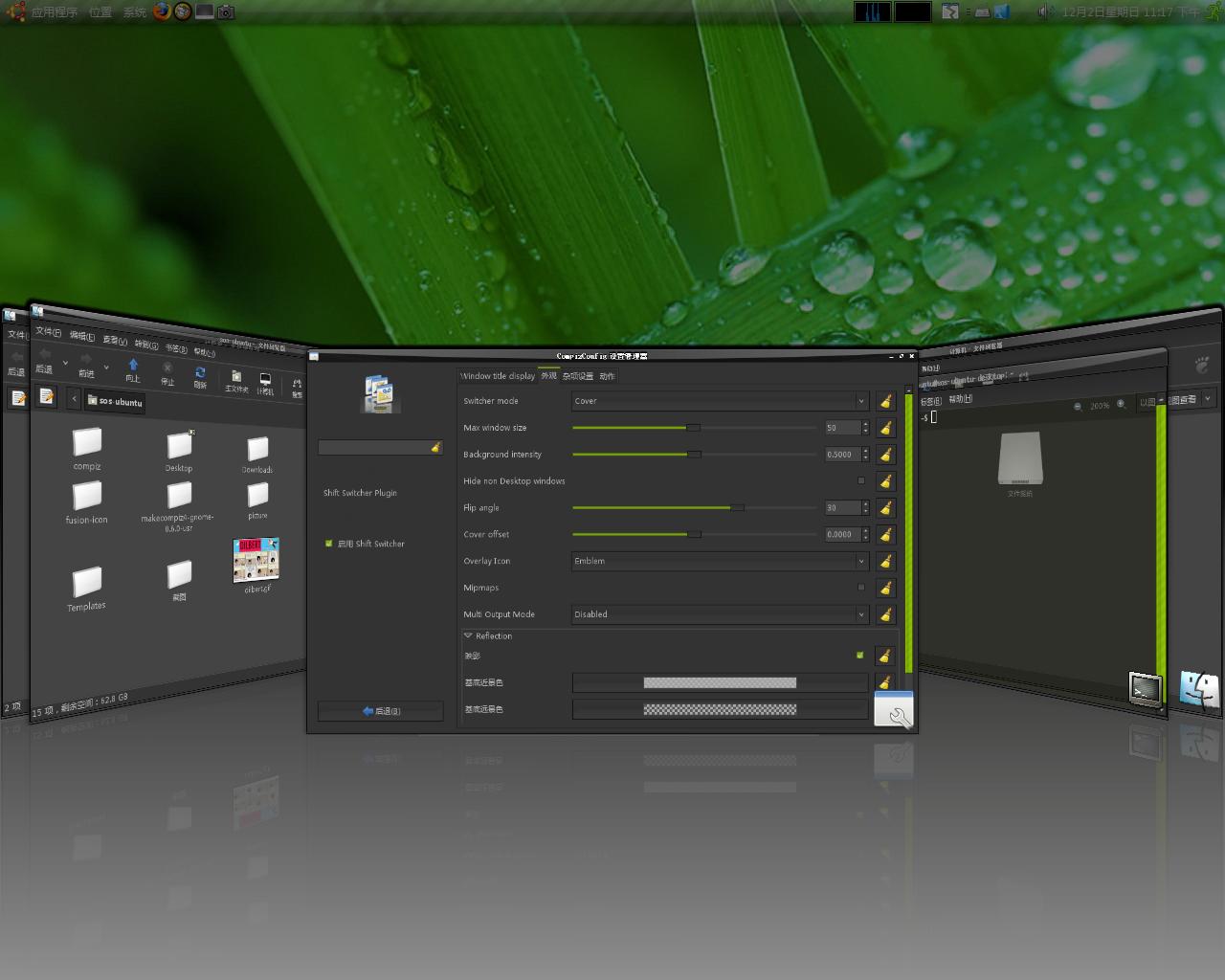
Task: Launch Firefox from the top panel
Action: [162, 11]
